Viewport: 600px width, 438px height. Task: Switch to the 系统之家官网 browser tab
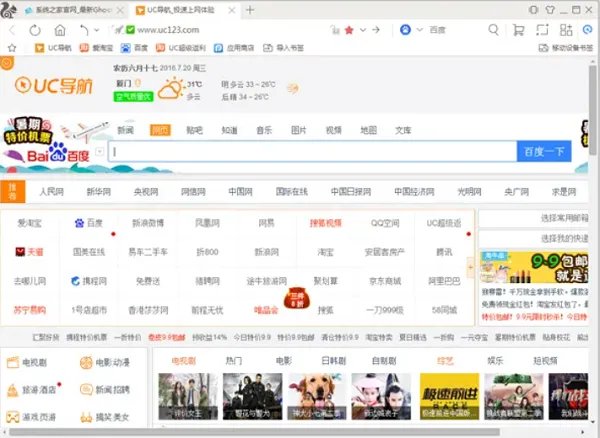[73, 10]
